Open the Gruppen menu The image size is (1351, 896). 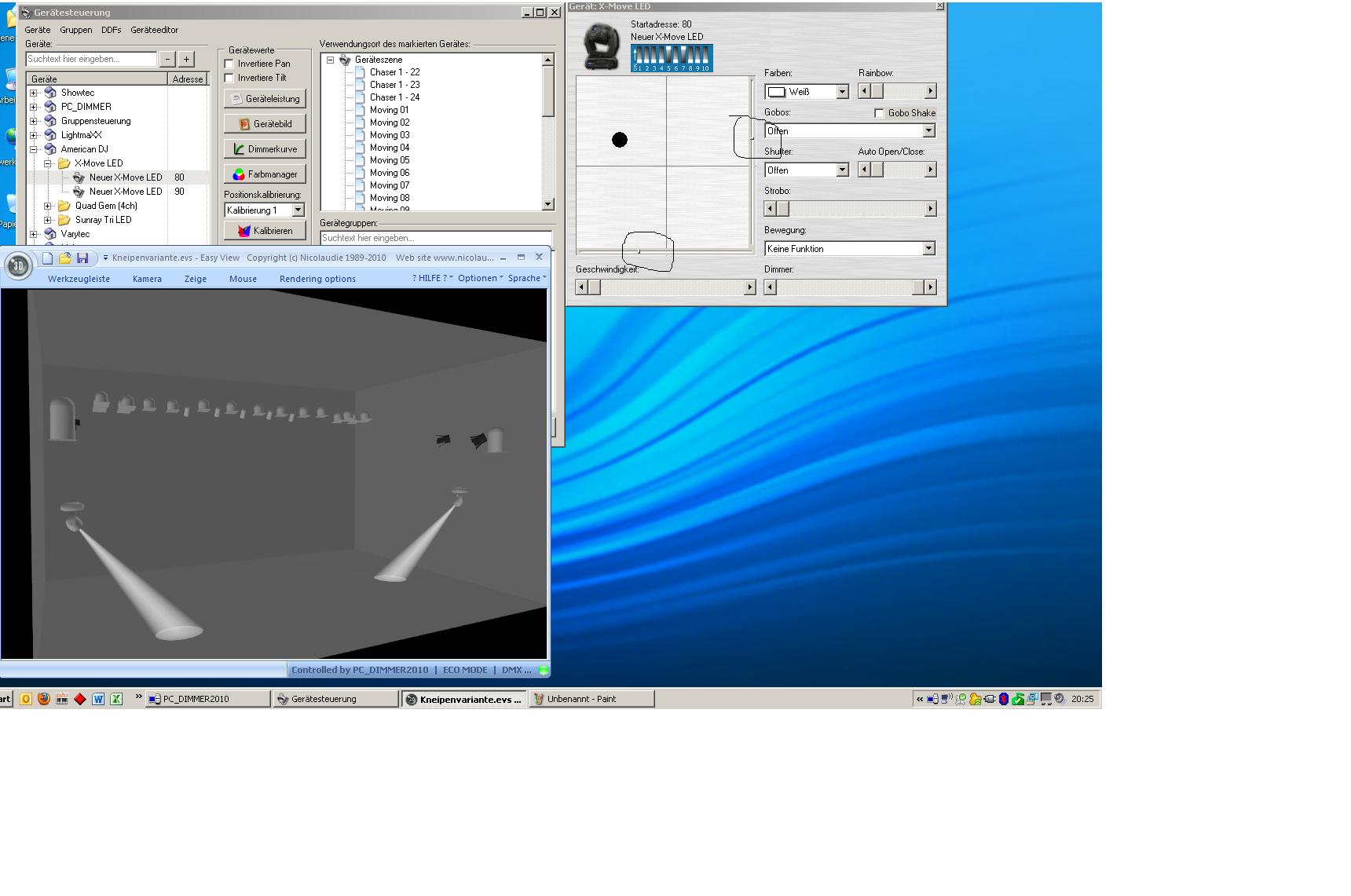point(75,30)
